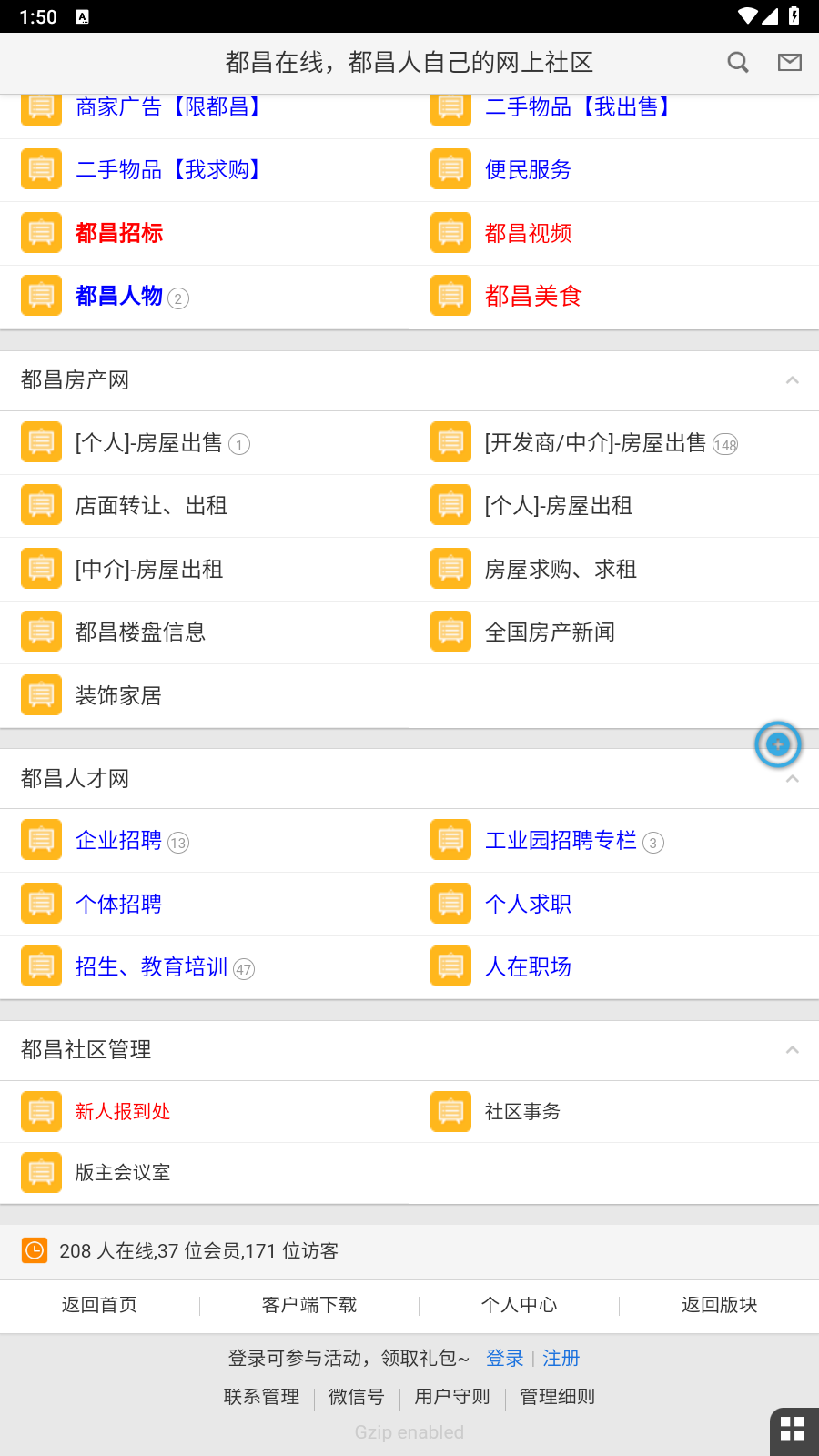819x1456 pixels.
Task: Switch to 个人中心 in the bottom bar
Action: (519, 1305)
